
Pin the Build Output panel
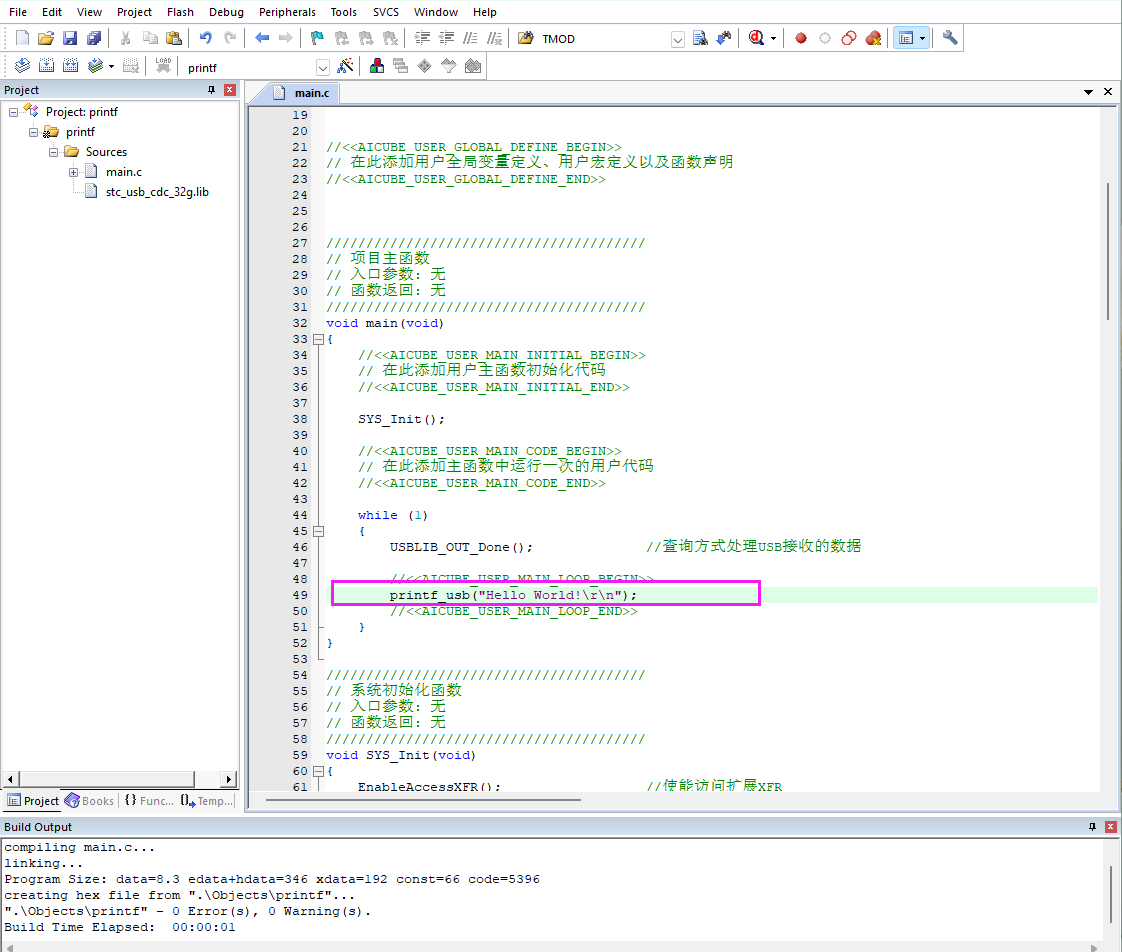point(1092,827)
